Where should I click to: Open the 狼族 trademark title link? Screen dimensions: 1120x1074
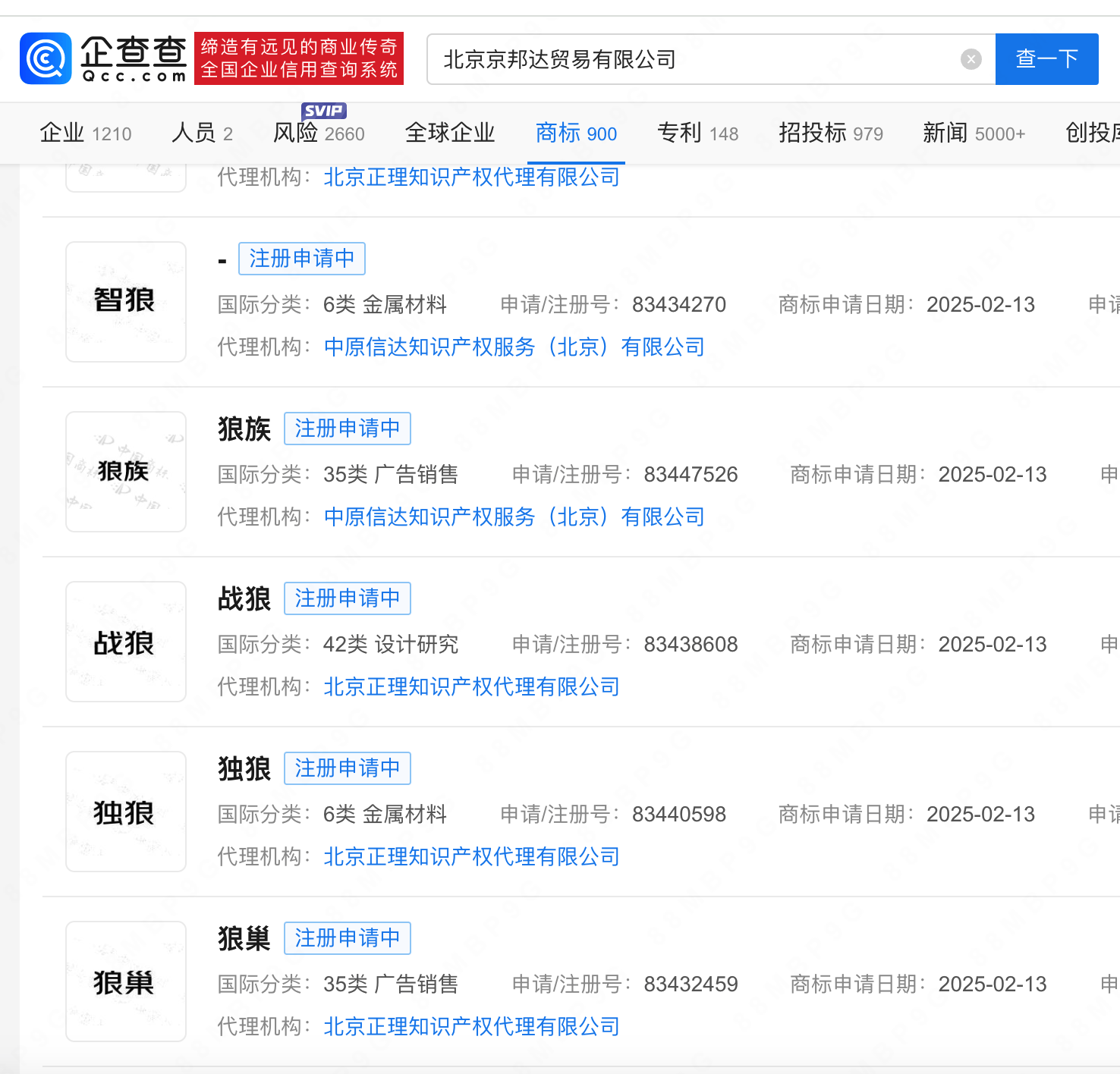[244, 429]
